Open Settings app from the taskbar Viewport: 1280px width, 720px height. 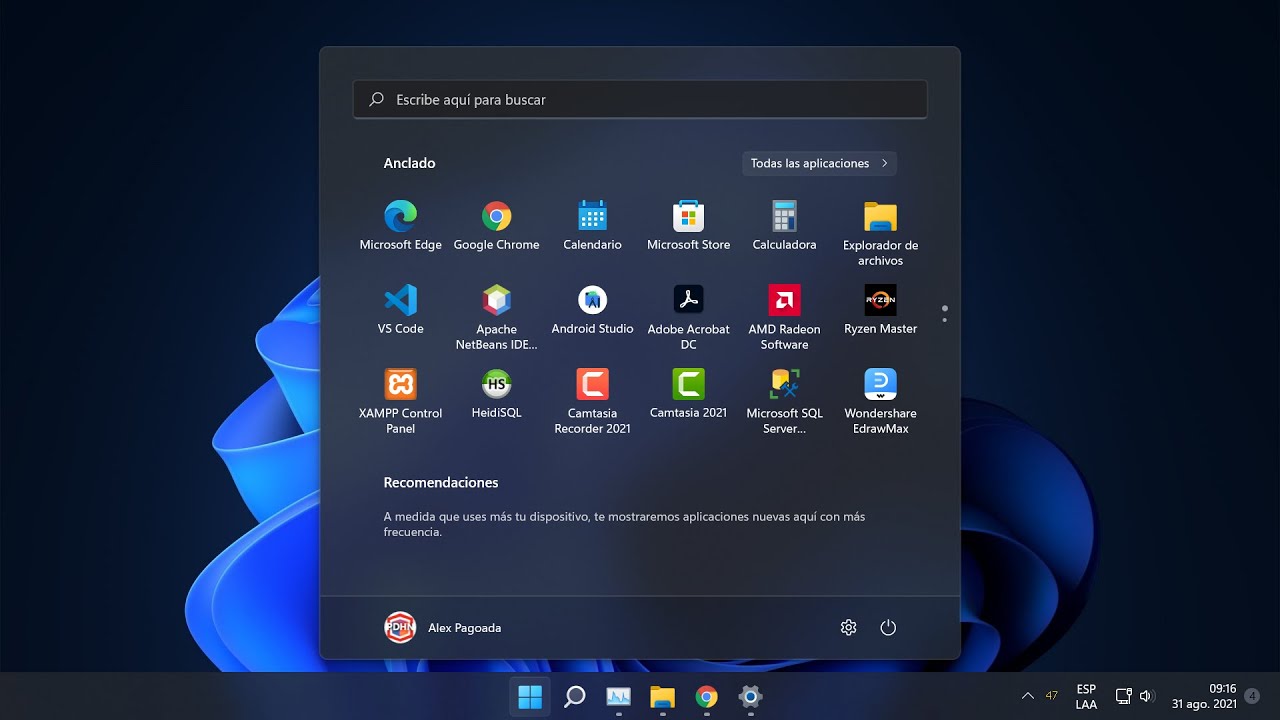(x=750, y=696)
